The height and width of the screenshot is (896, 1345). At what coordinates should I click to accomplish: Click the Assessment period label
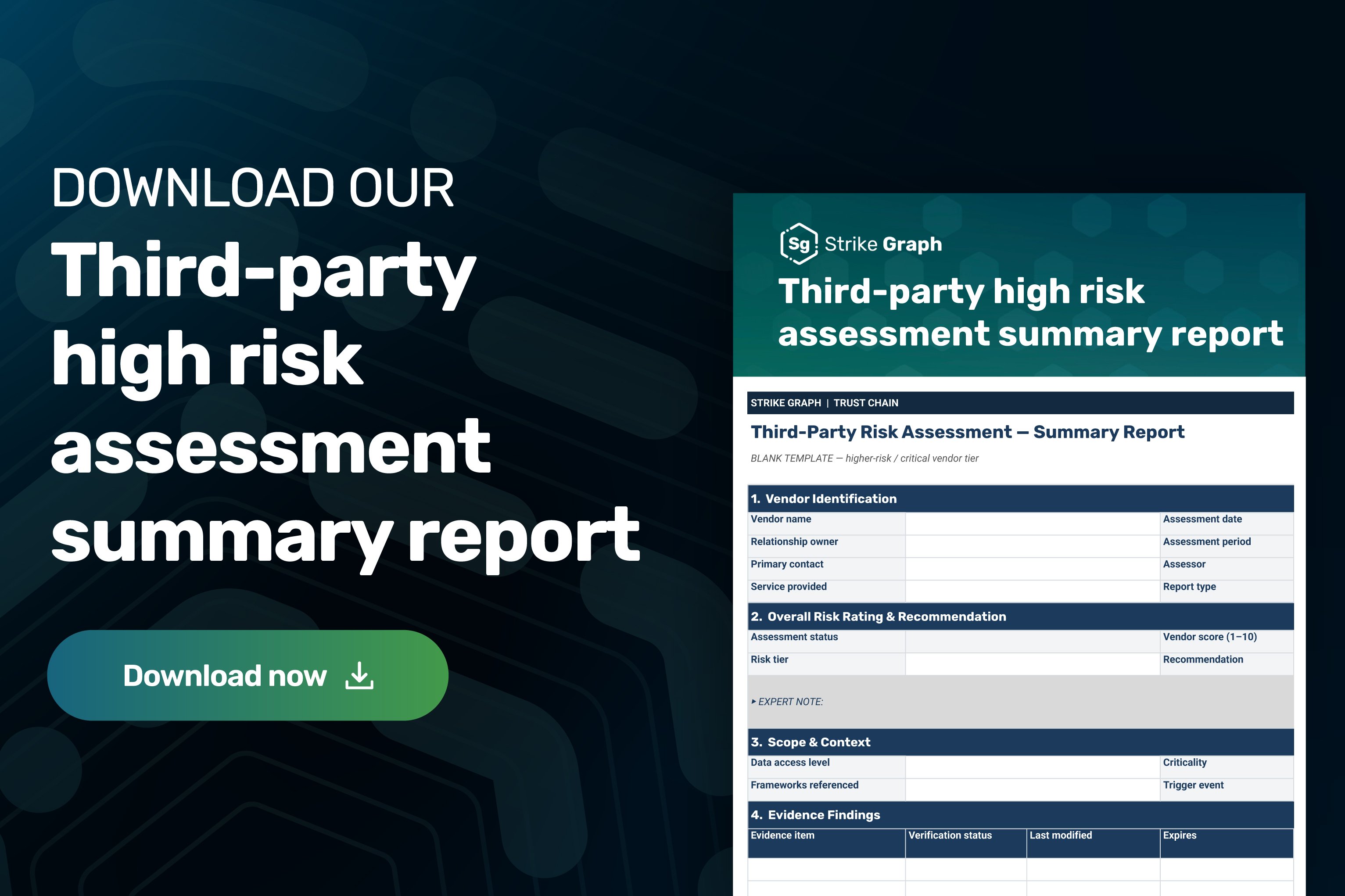click(1207, 541)
